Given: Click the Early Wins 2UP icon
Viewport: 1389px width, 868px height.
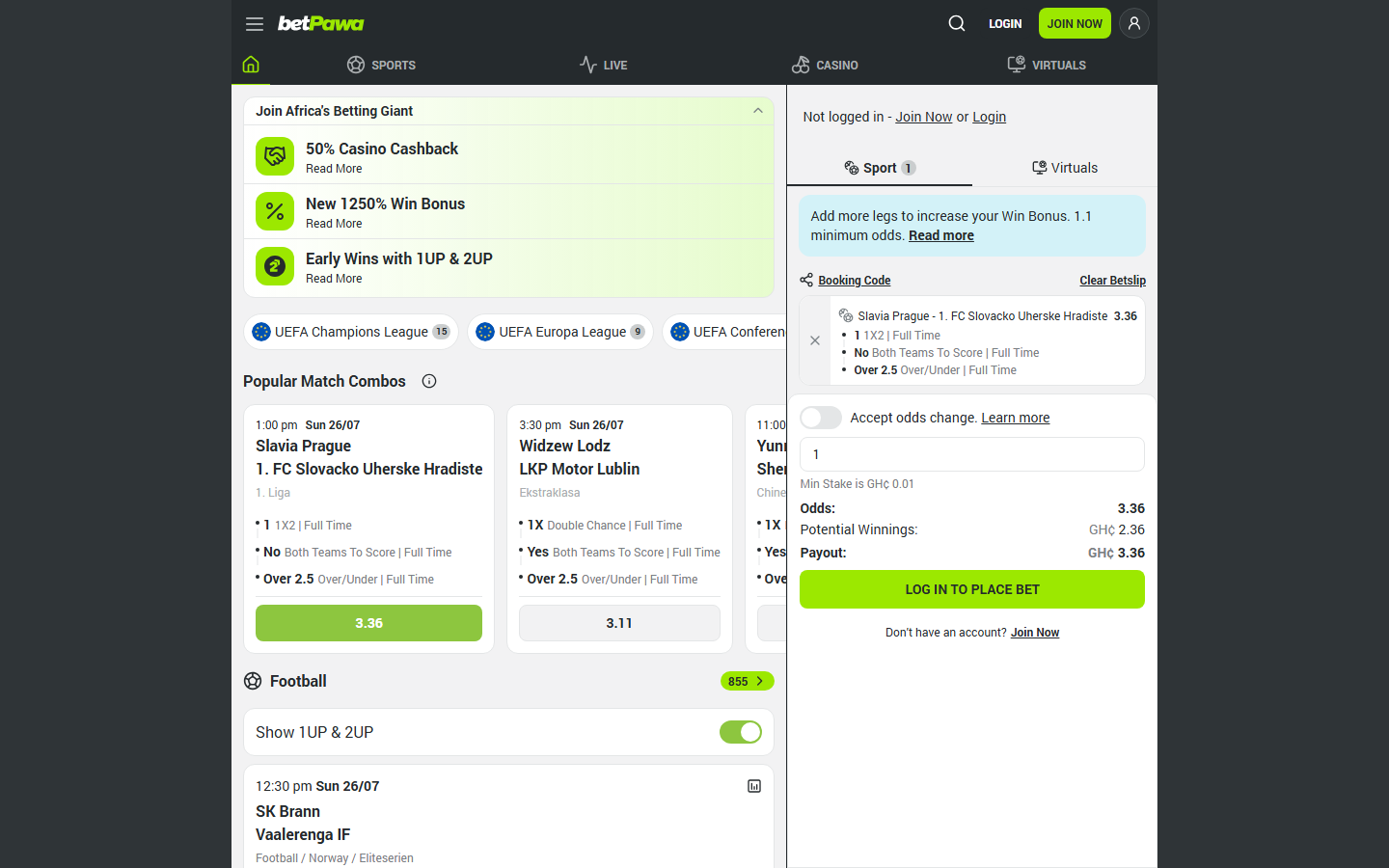Looking at the screenshot, I should pyautogui.click(x=275, y=266).
